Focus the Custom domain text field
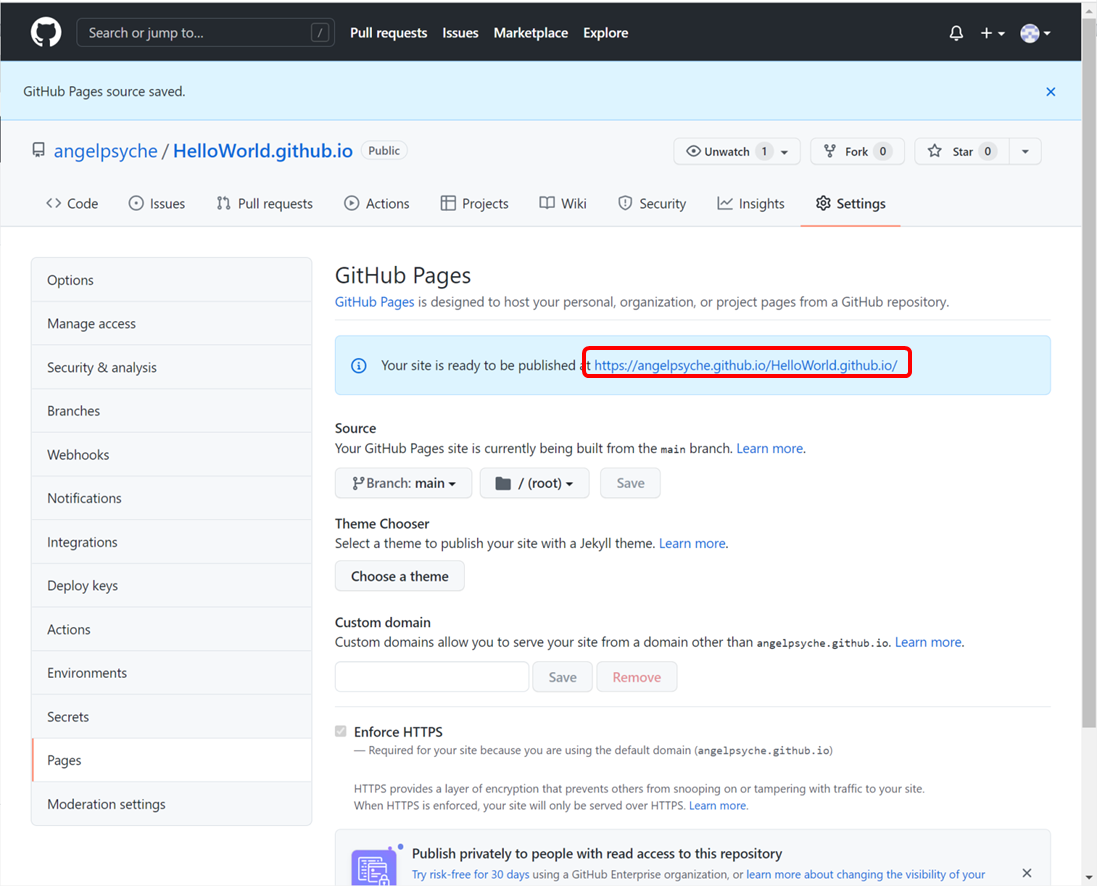The image size is (1097, 886). click(432, 677)
